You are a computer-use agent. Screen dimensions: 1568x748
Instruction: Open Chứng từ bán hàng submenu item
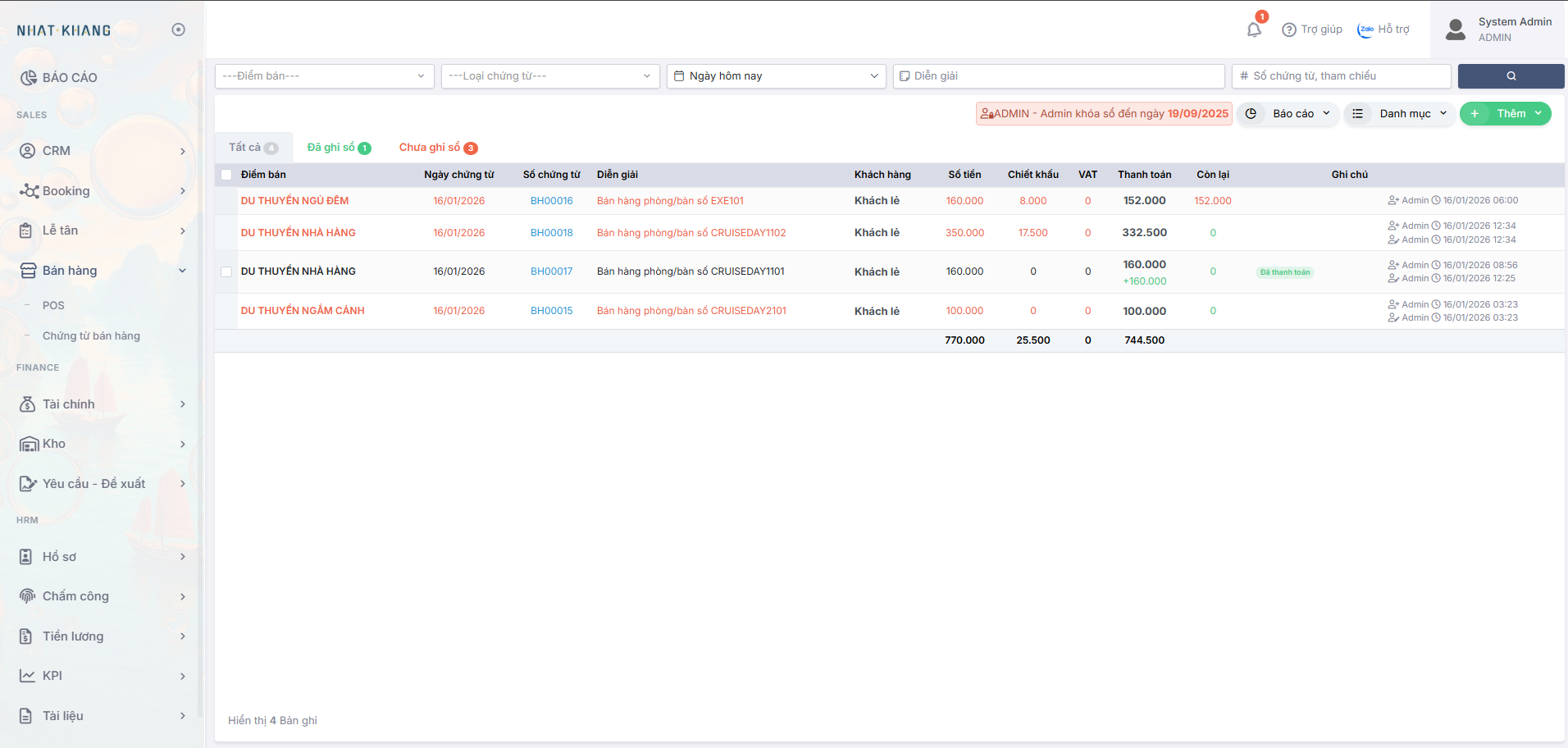tap(91, 335)
